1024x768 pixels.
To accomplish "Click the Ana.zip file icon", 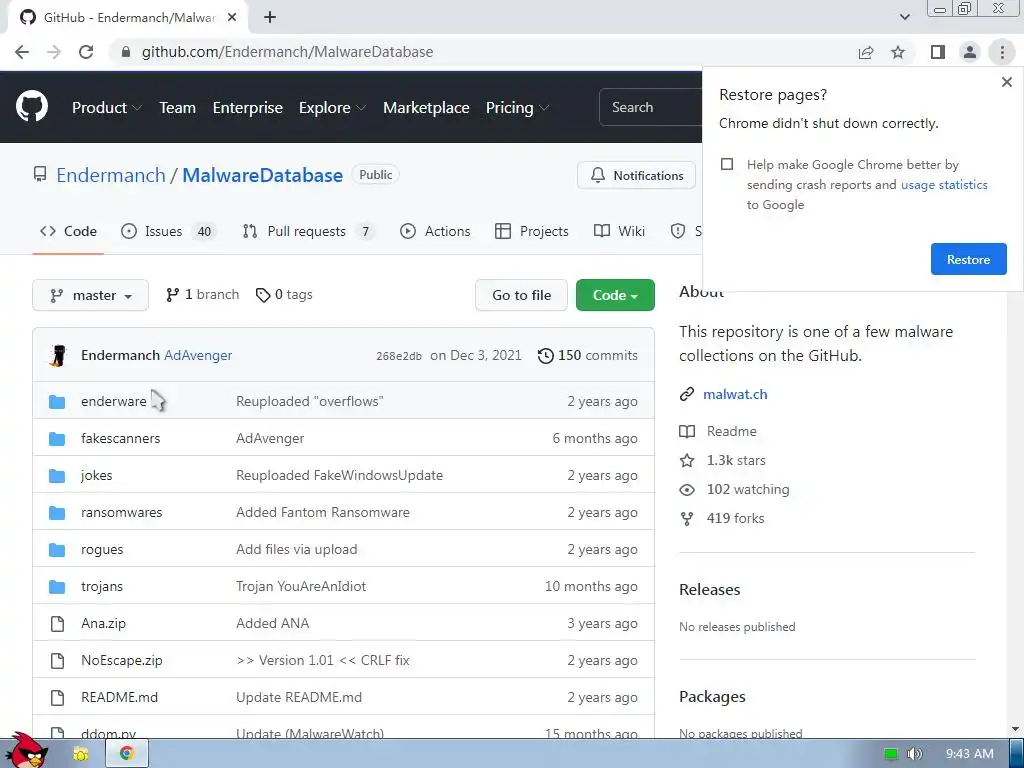I will [57, 624].
